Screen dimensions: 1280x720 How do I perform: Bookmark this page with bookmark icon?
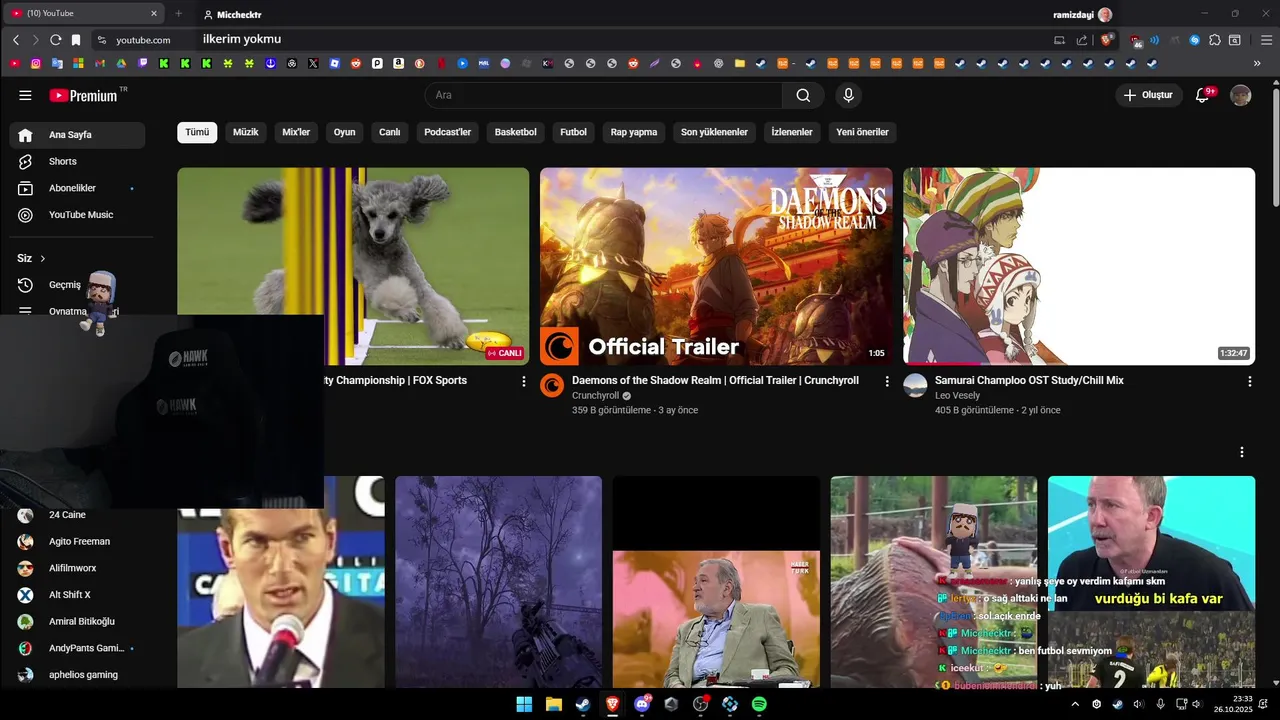(x=76, y=40)
